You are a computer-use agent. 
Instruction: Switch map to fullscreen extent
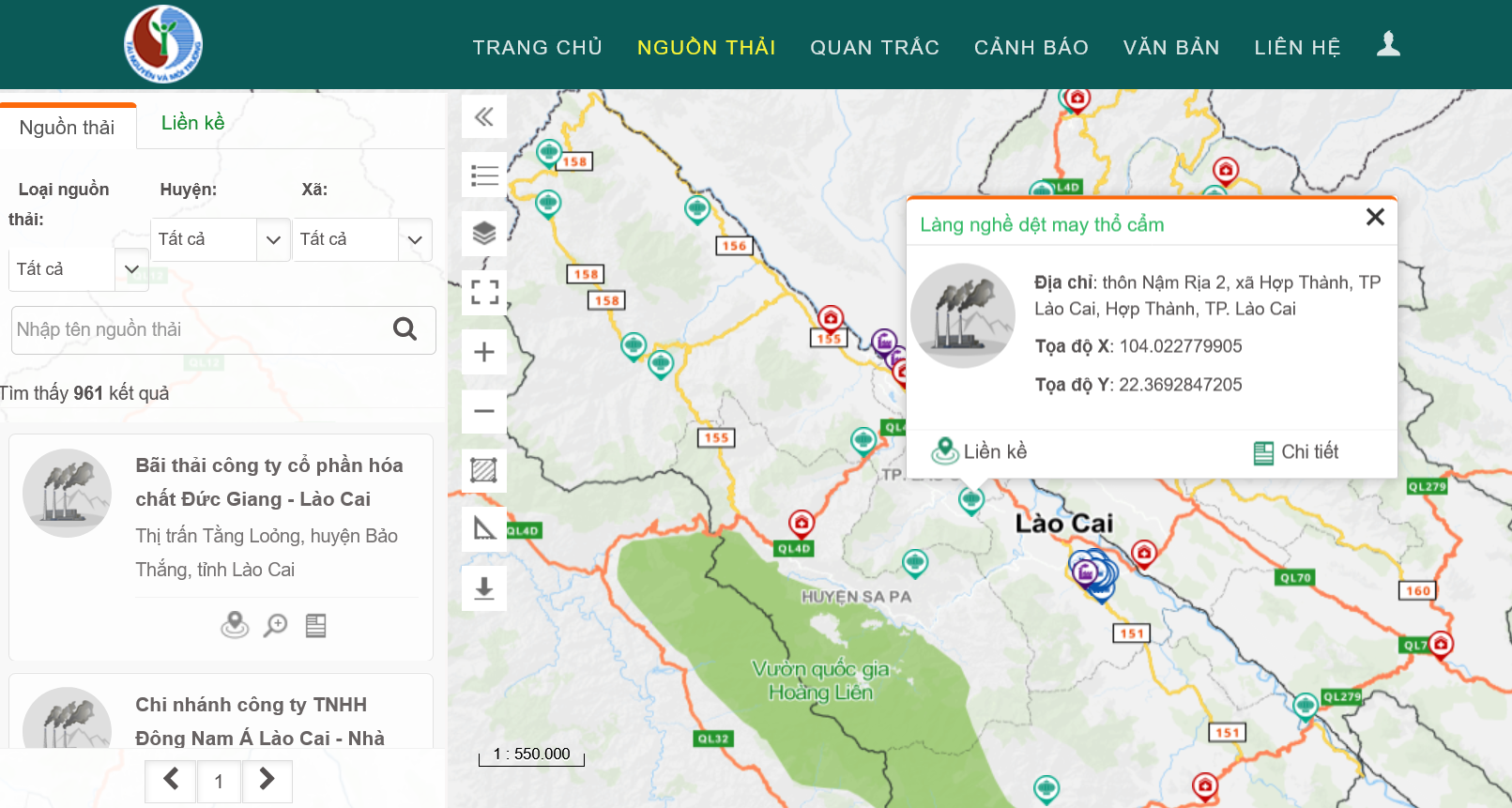pos(484,292)
